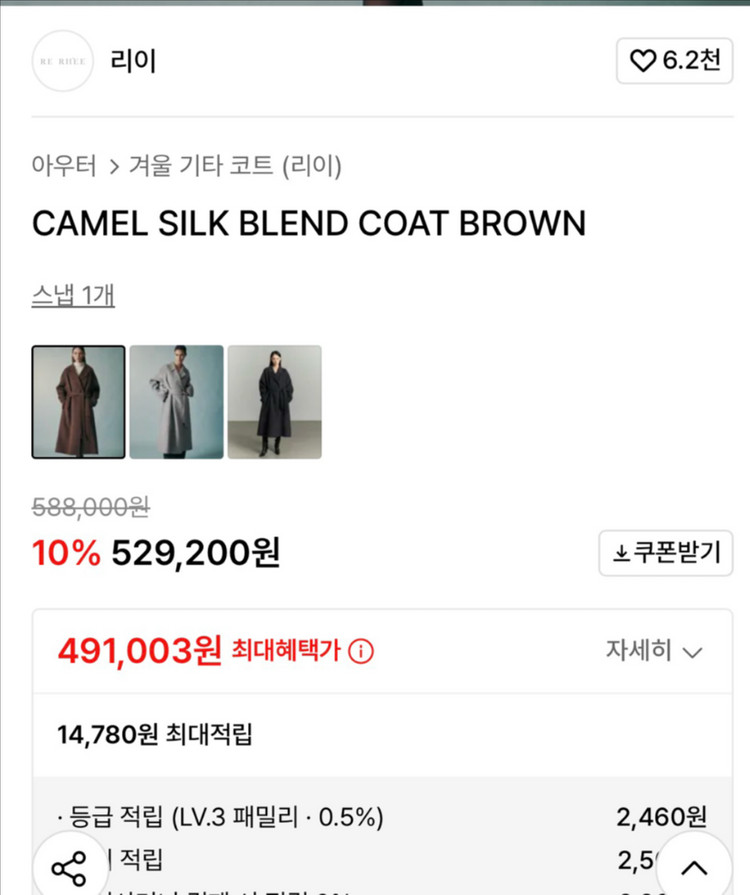Select the black coat thumbnail
The height and width of the screenshot is (895, 750).
[x=274, y=402]
